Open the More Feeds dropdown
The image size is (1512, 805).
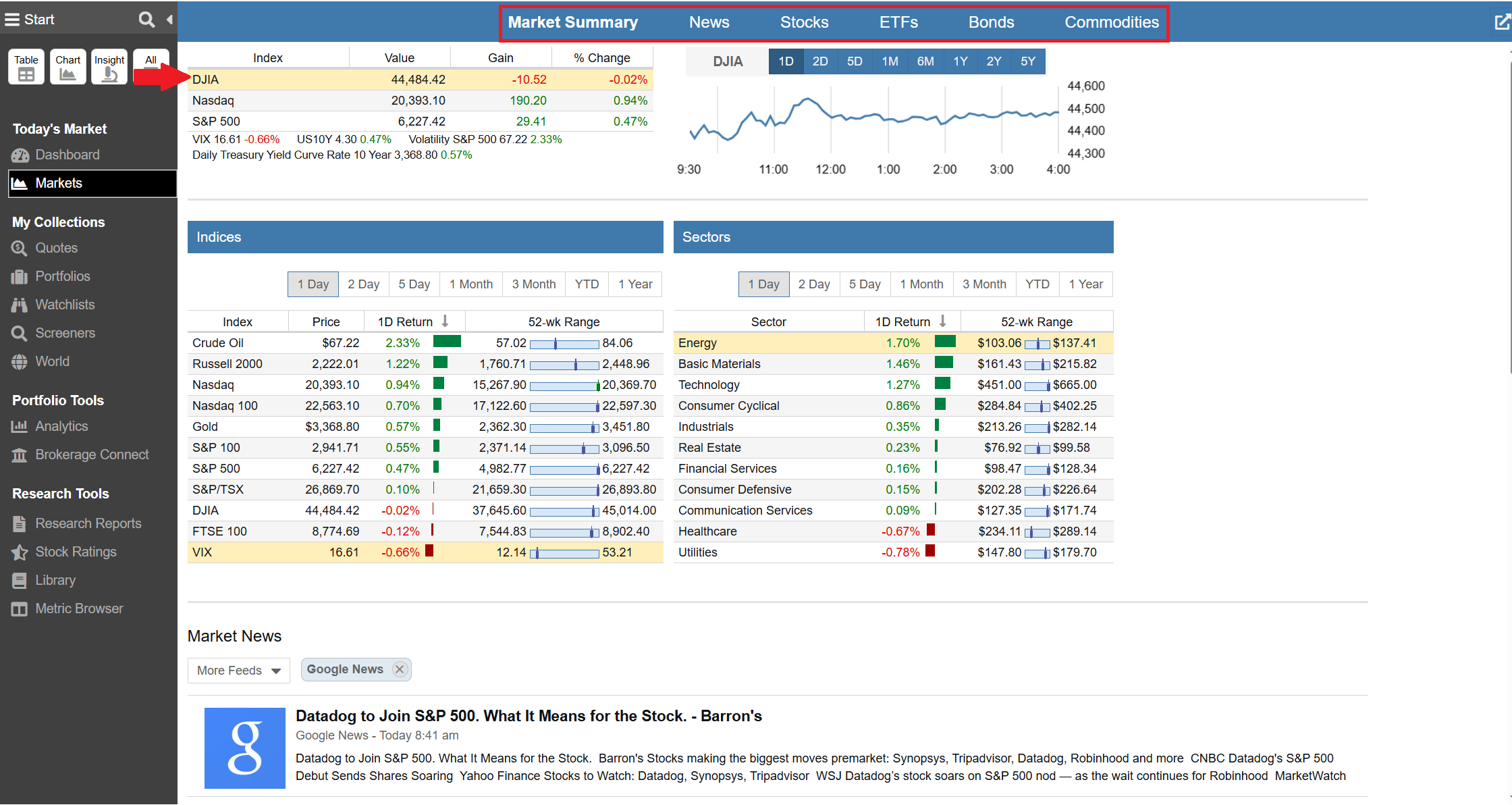[x=238, y=670]
